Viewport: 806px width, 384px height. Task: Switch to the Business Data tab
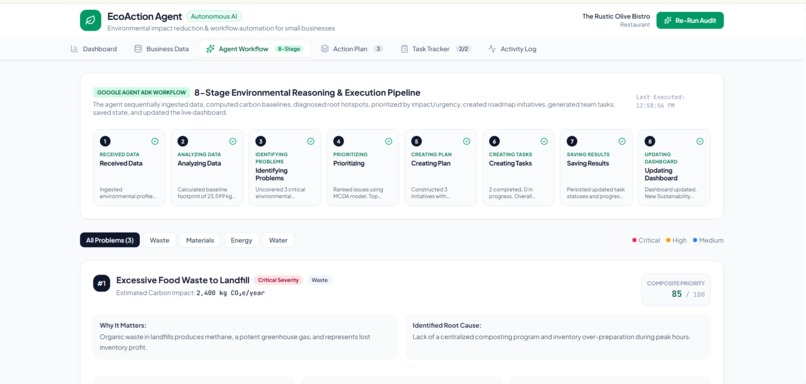(x=161, y=49)
